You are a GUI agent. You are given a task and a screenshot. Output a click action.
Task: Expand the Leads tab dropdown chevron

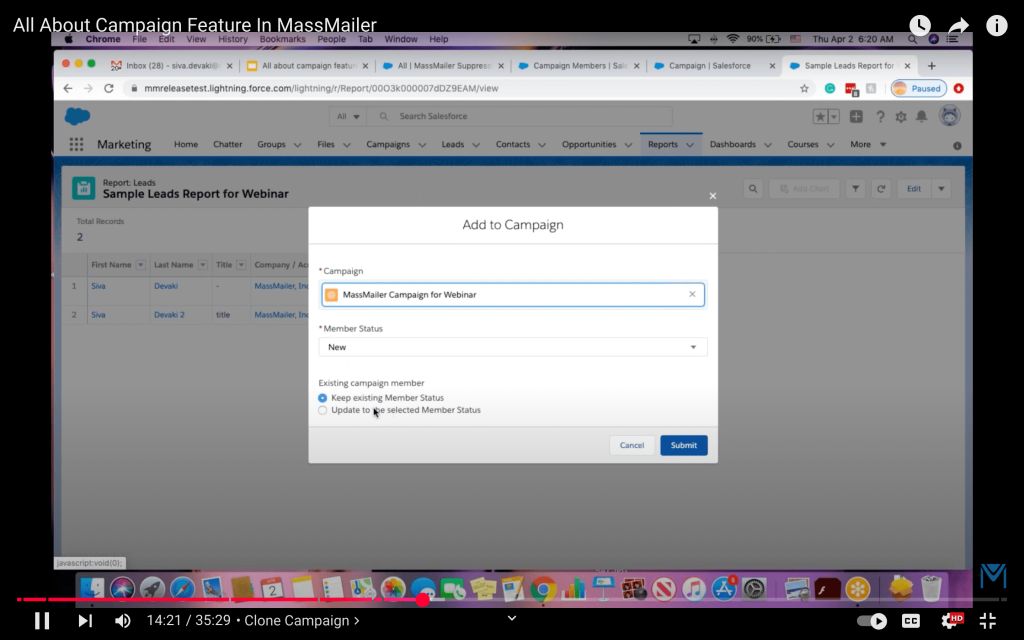click(477, 145)
